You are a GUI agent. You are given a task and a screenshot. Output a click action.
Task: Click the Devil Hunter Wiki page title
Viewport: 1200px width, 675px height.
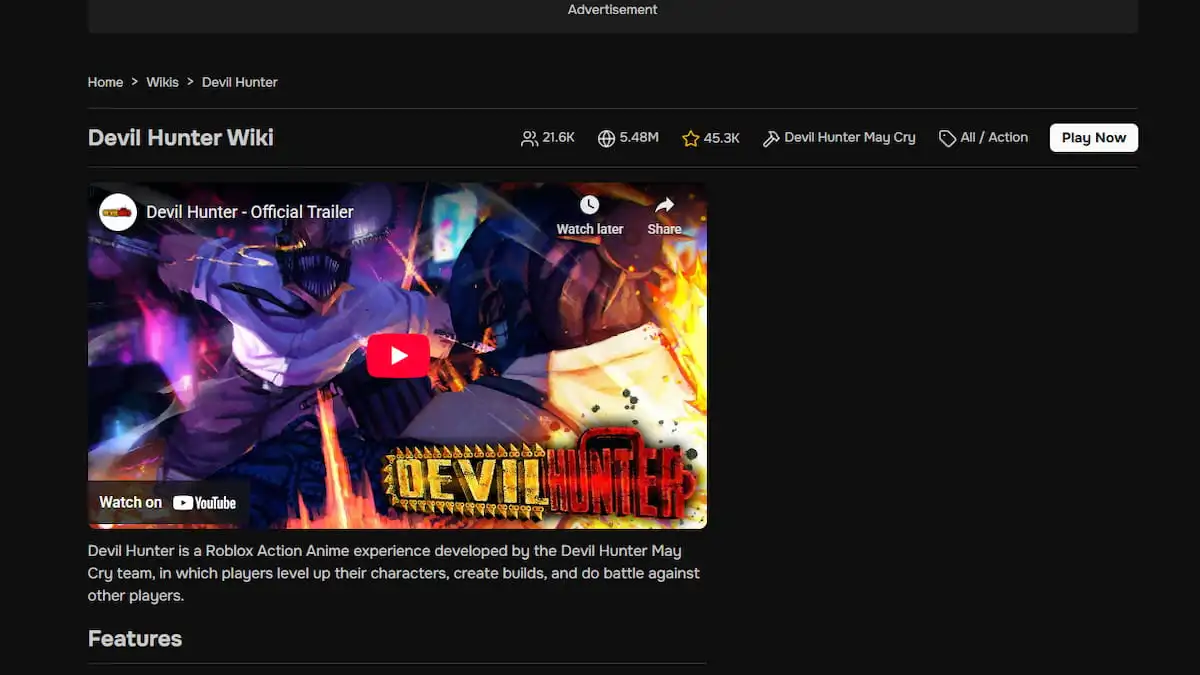tap(181, 138)
